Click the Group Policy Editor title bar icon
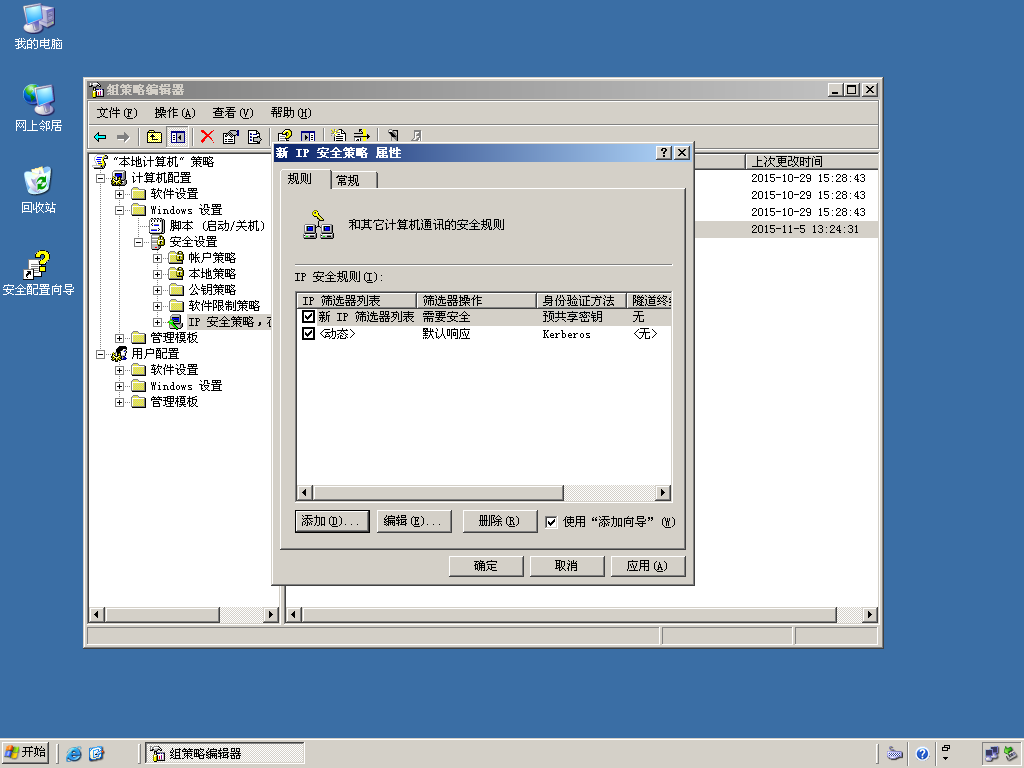This screenshot has height=768, width=1024. click(x=97, y=89)
